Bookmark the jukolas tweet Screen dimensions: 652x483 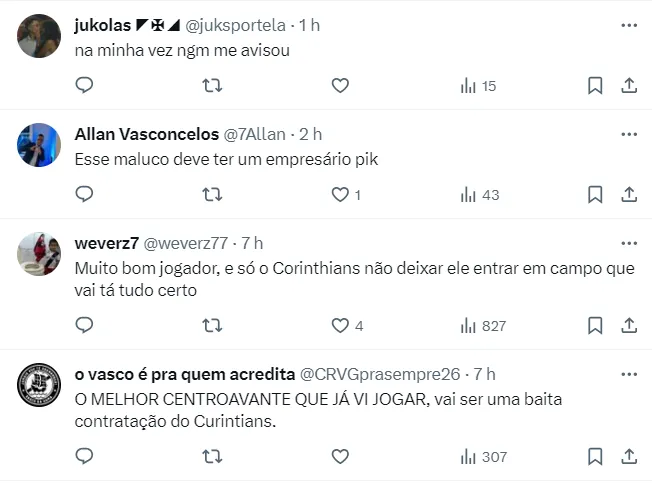[595, 86]
